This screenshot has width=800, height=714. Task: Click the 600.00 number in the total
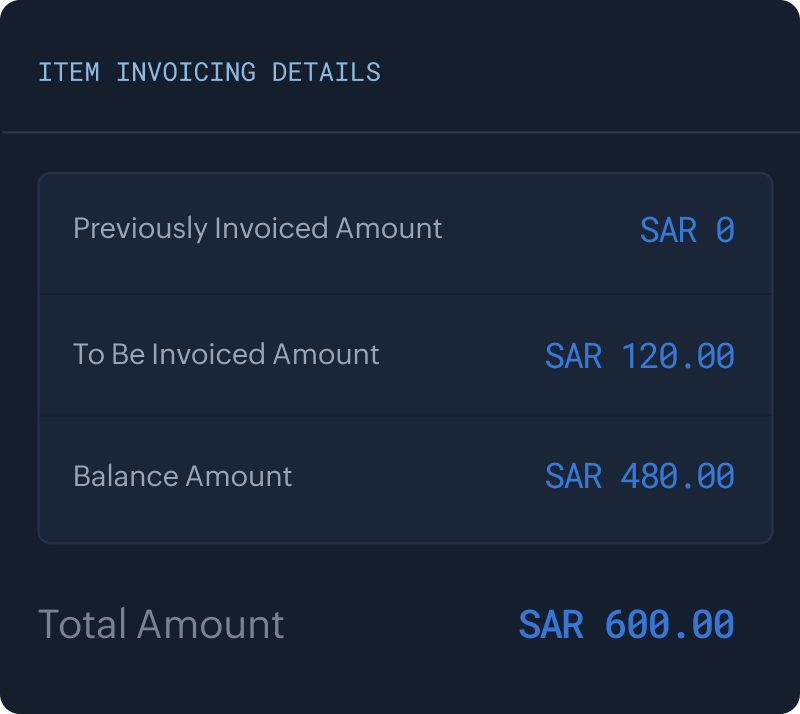click(x=669, y=625)
